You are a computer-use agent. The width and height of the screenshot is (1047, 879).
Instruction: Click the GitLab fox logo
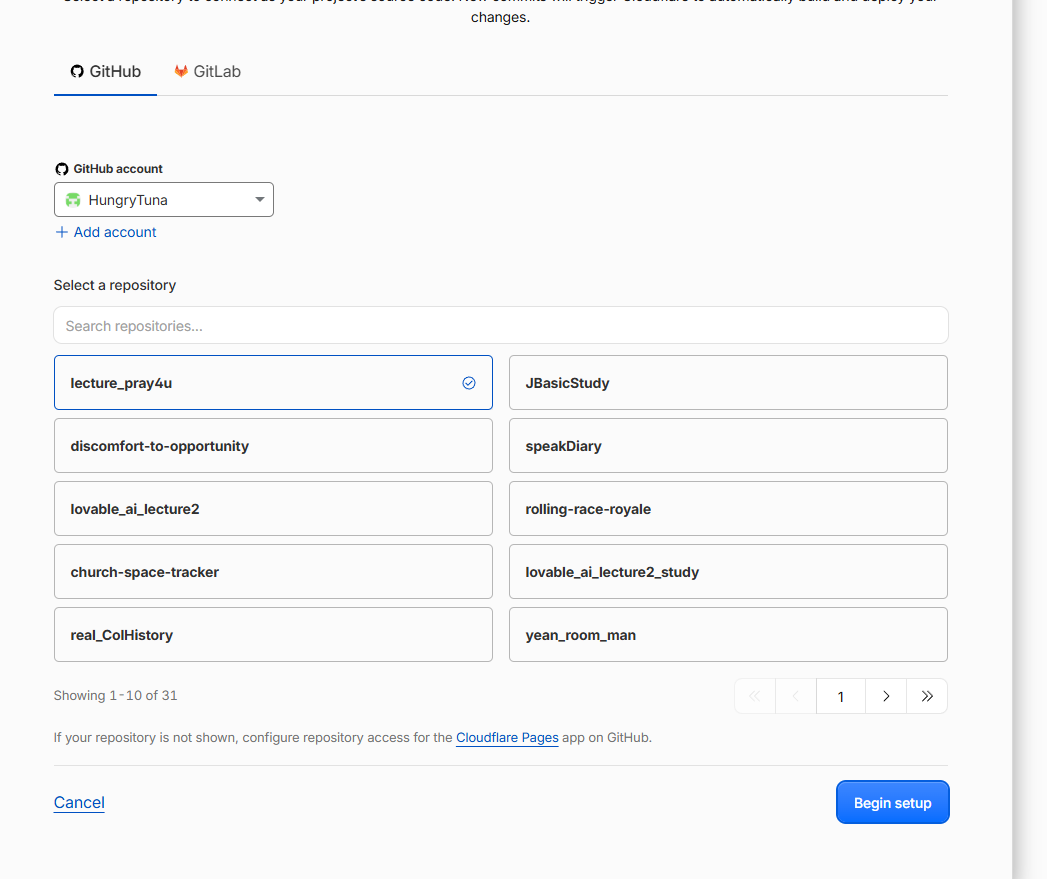coord(181,71)
